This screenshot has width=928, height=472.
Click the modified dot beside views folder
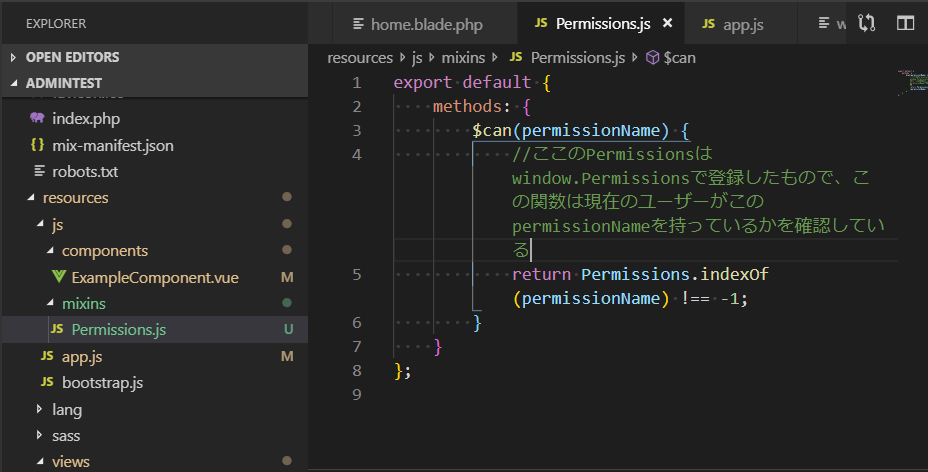pyautogui.click(x=287, y=460)
